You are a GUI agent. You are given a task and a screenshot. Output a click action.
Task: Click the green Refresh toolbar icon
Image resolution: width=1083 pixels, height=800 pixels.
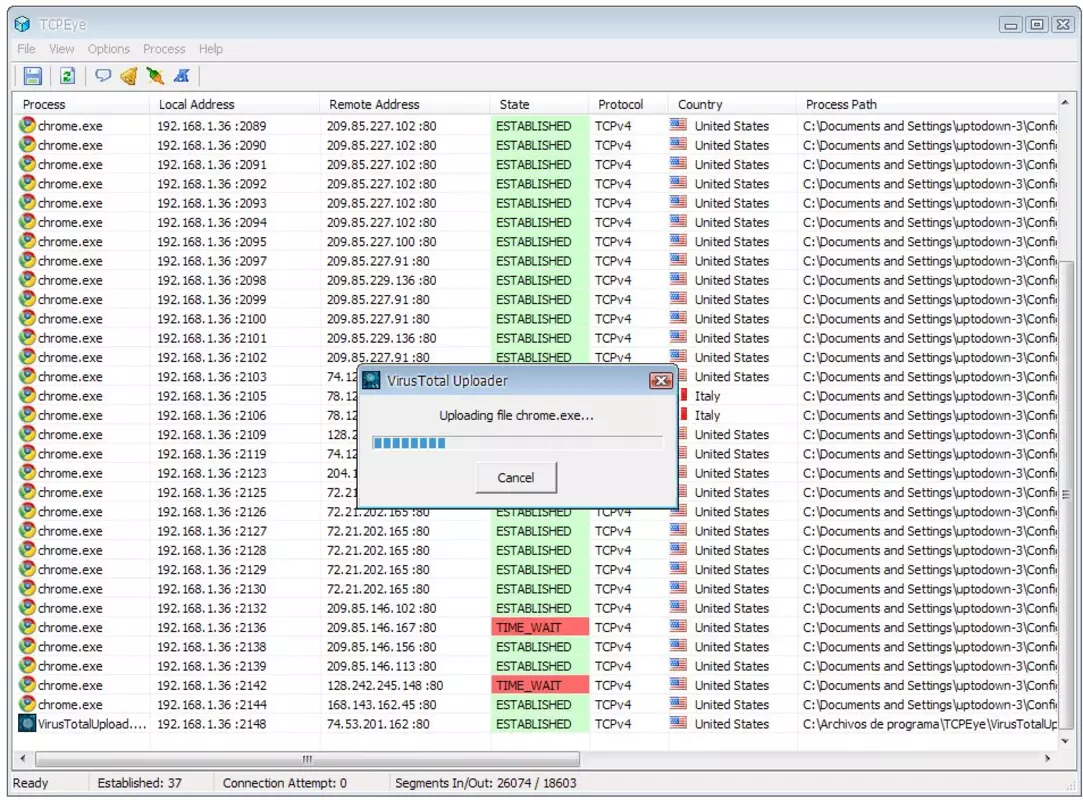(x=67, y=76)
